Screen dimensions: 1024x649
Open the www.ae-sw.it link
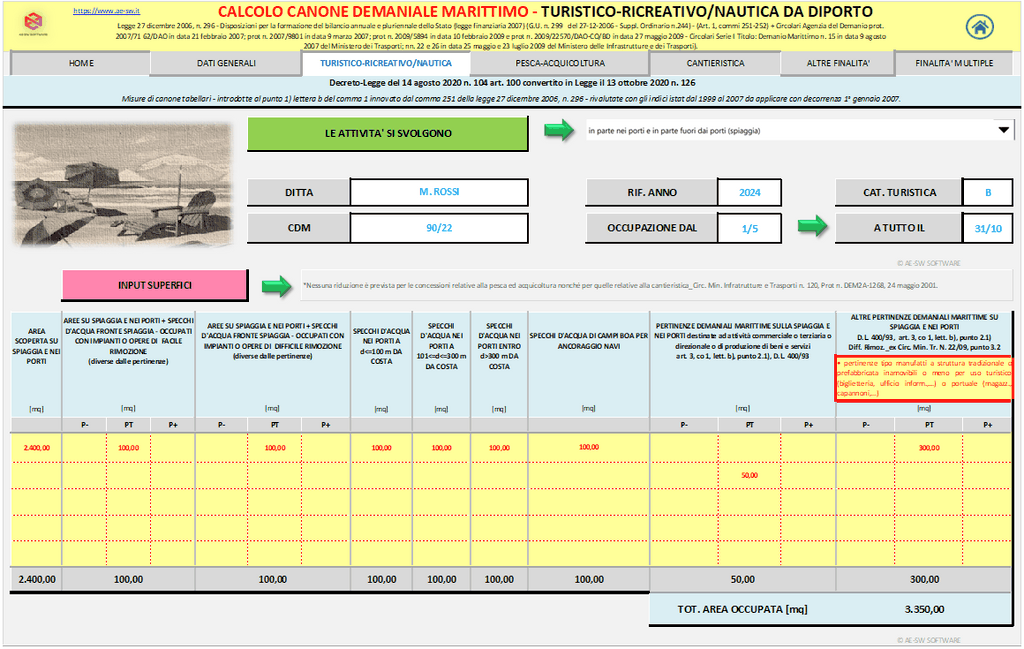click(99, 11)
